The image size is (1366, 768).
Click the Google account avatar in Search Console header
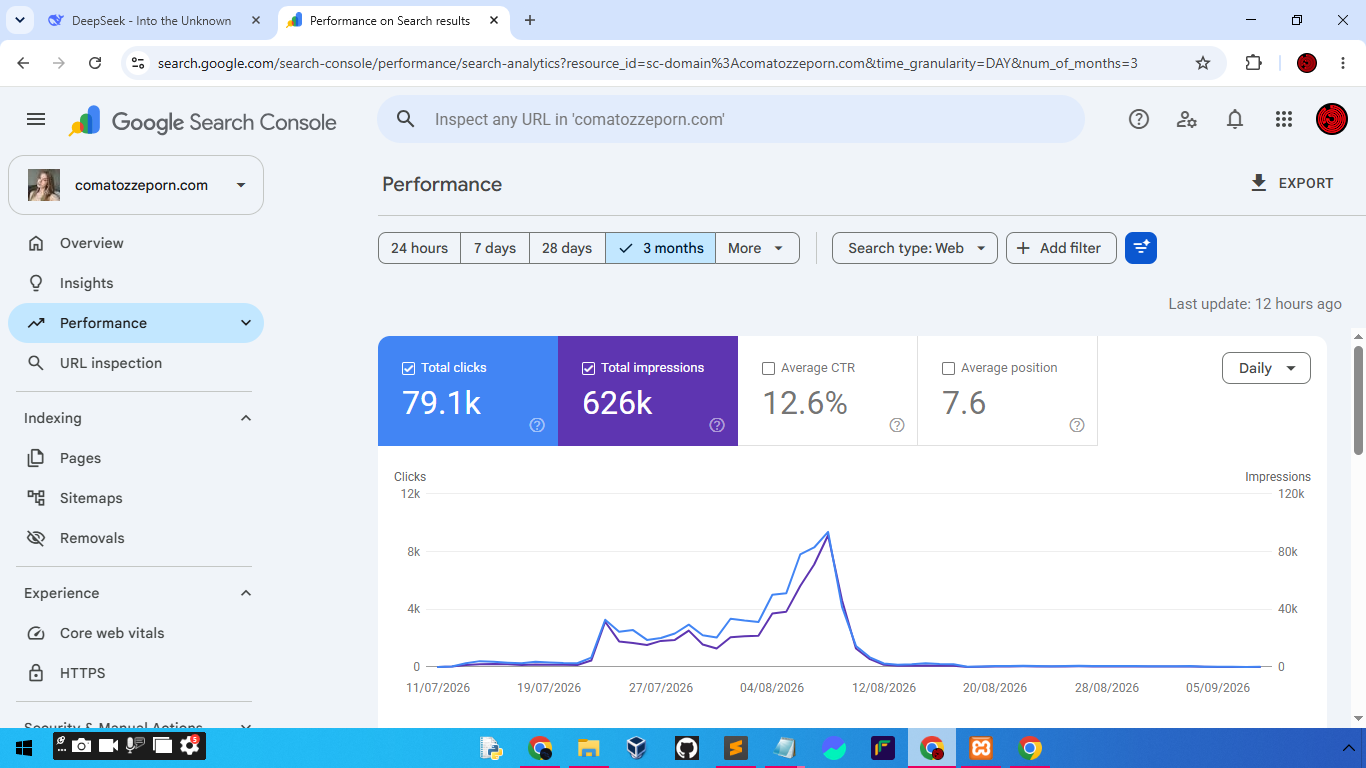[x=1332, y=120]
